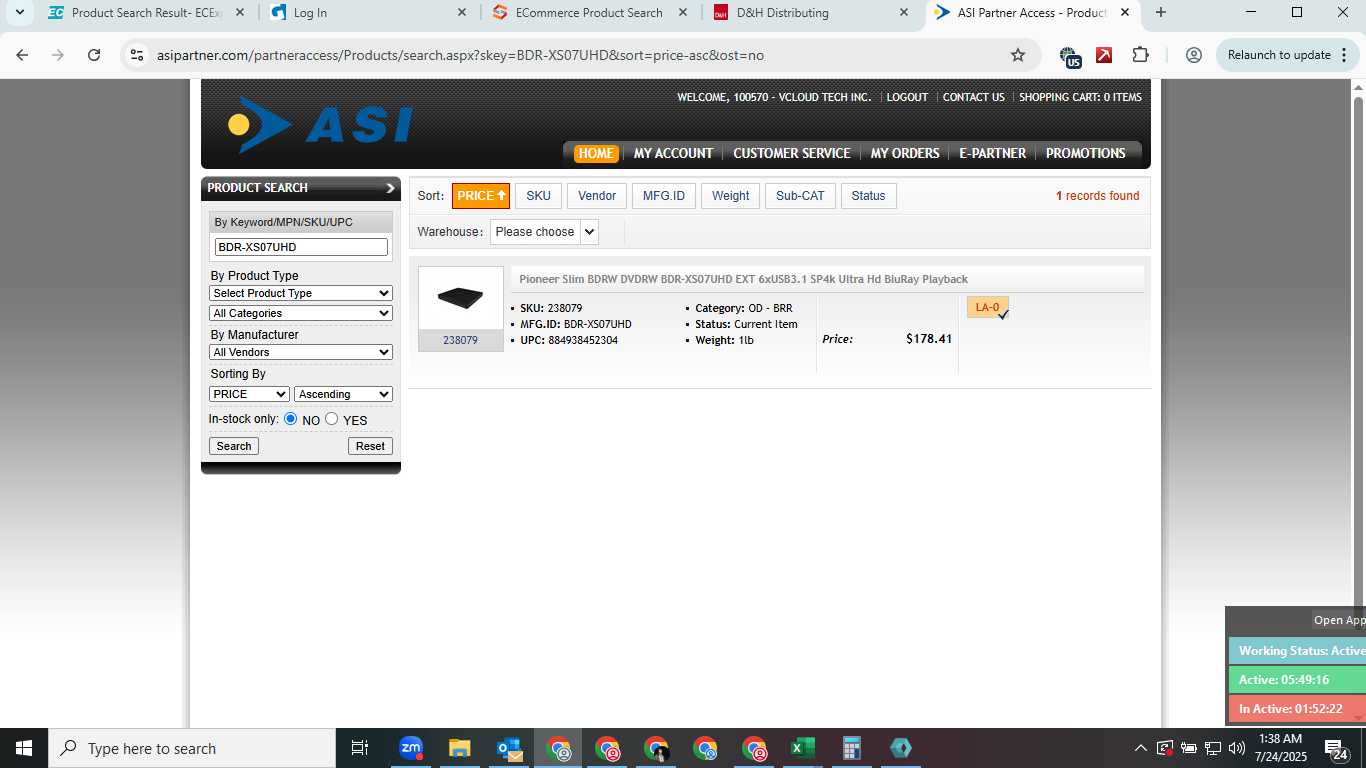Screen dimensions: 1366x768
Task: Open the volume control in tray
Action: [x=1237, y=748]
